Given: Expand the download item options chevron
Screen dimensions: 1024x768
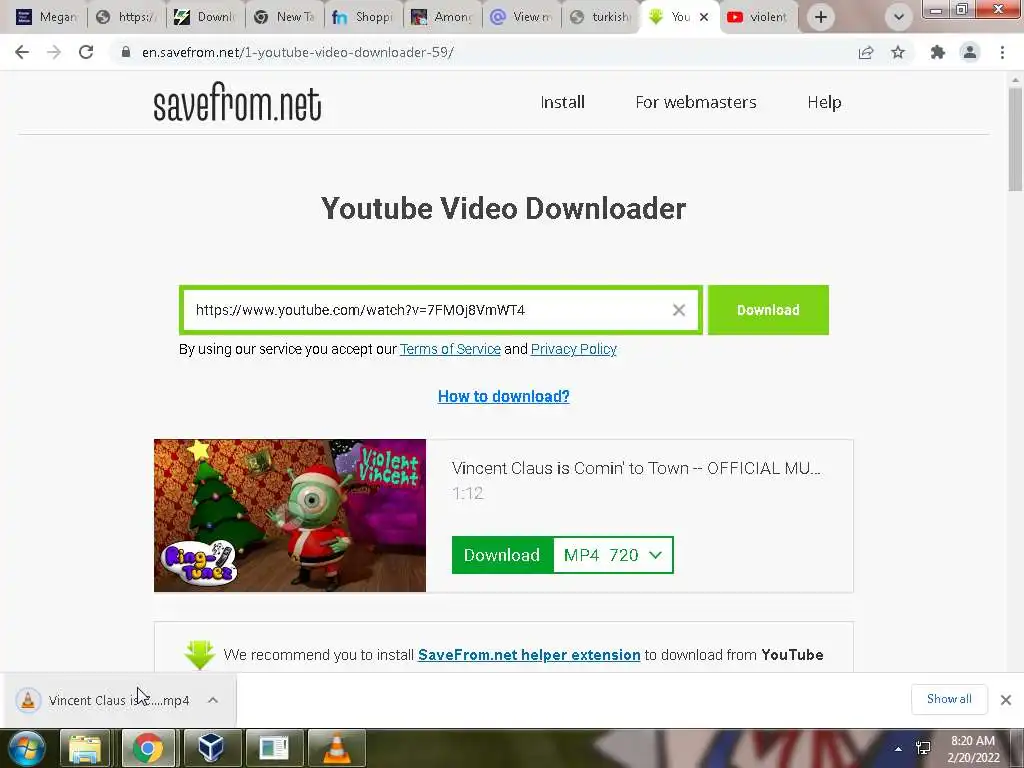Looking at the screenshot, I should coord(213,700).
